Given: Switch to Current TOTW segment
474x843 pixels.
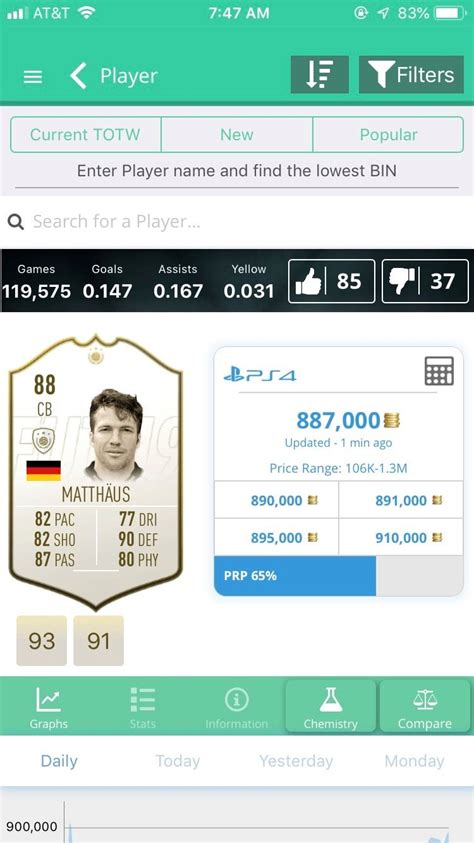Looking at the screenshot, I should (85, 135).
